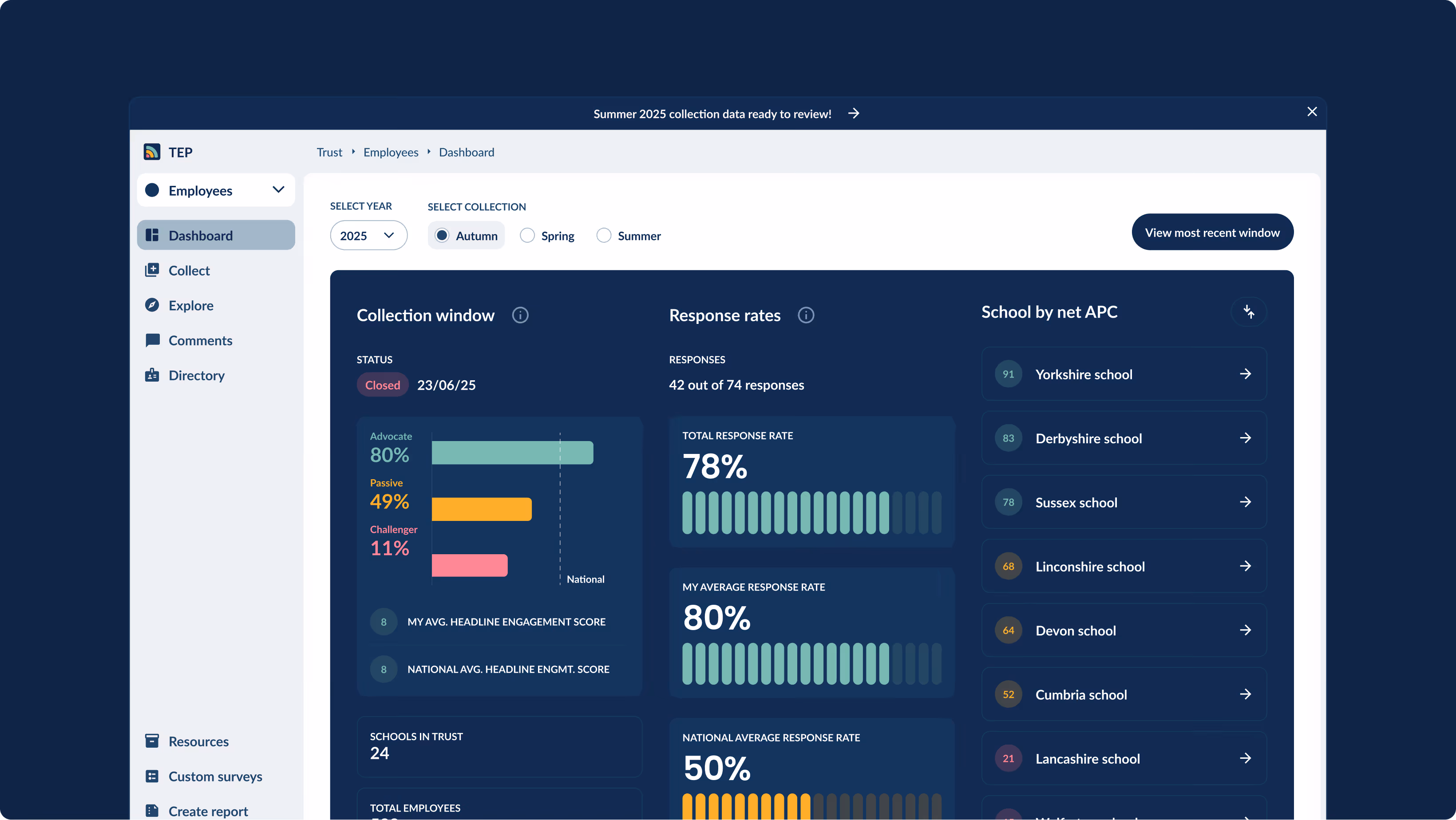This screenshot has height=820, width=1456.
Task: Click the arrow next to the Summer 2025 banner
Action: (854, 114)
